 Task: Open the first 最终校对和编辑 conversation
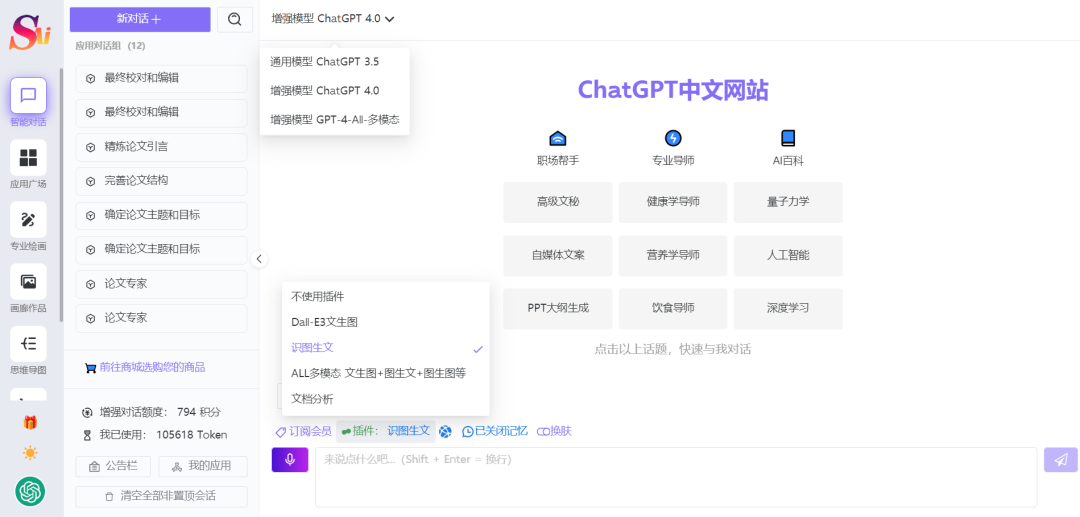coord(161,78)
